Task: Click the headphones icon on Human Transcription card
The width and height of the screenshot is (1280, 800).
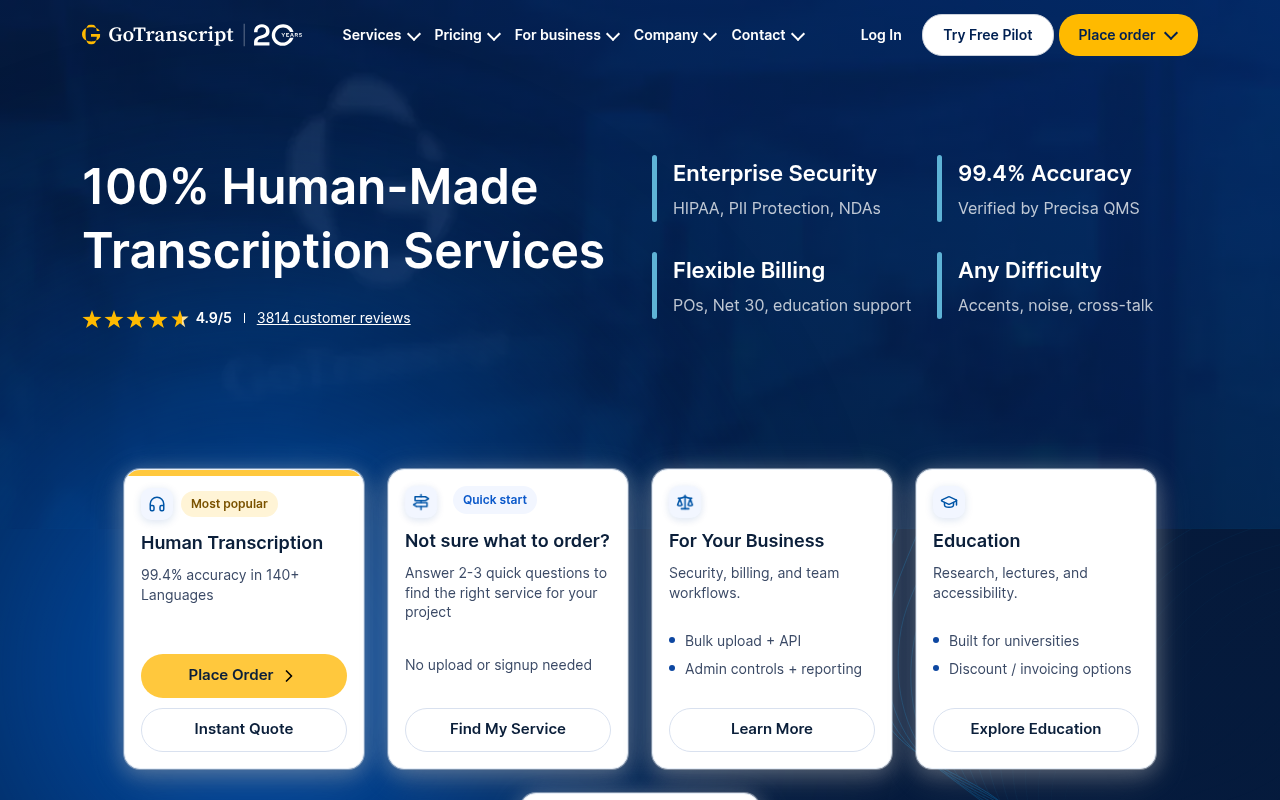Action: [157, 504]
